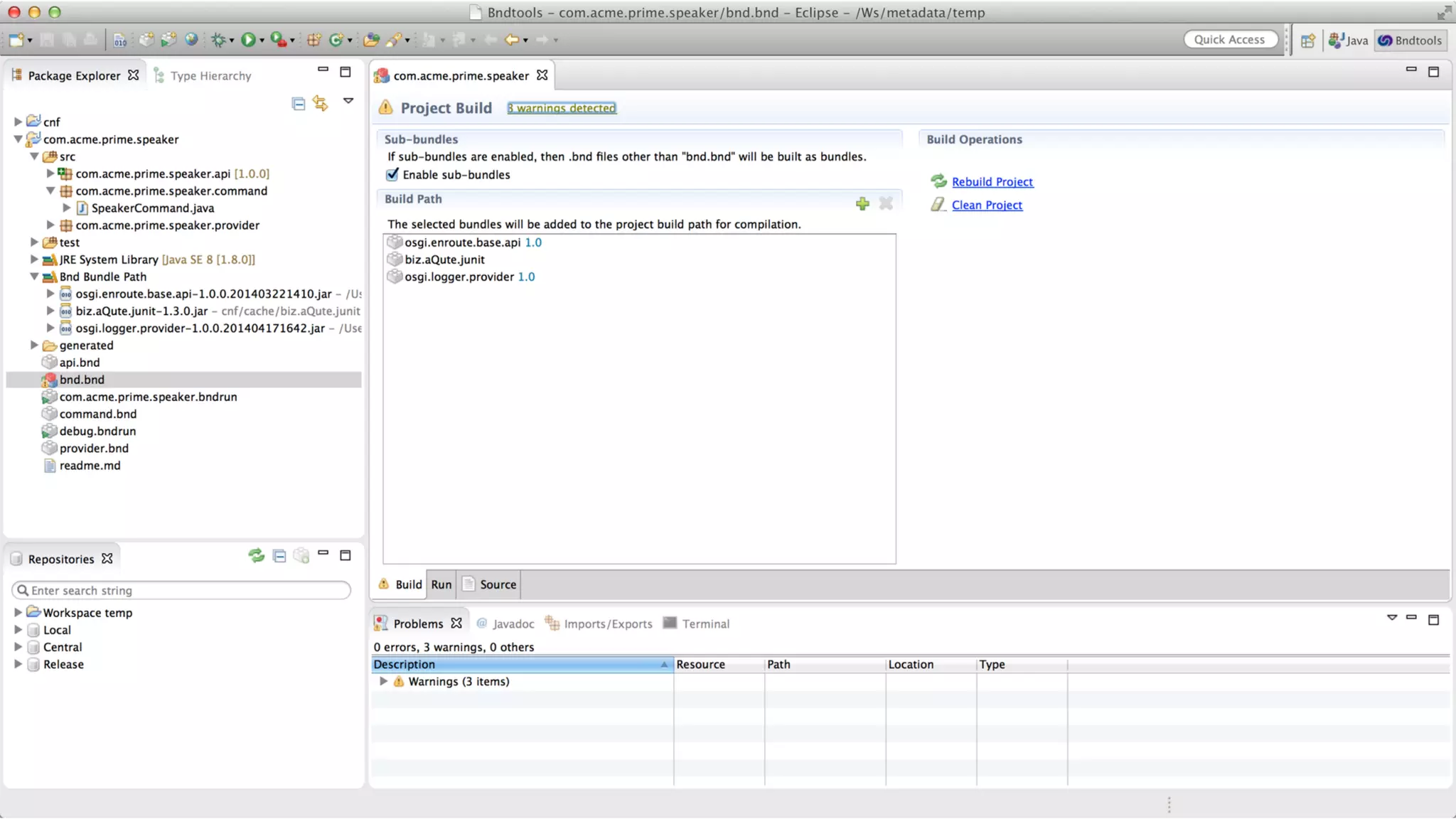1456x819 pixels.
Task: Refresh repositories using green arrows icon
Action: pos(256,556)
